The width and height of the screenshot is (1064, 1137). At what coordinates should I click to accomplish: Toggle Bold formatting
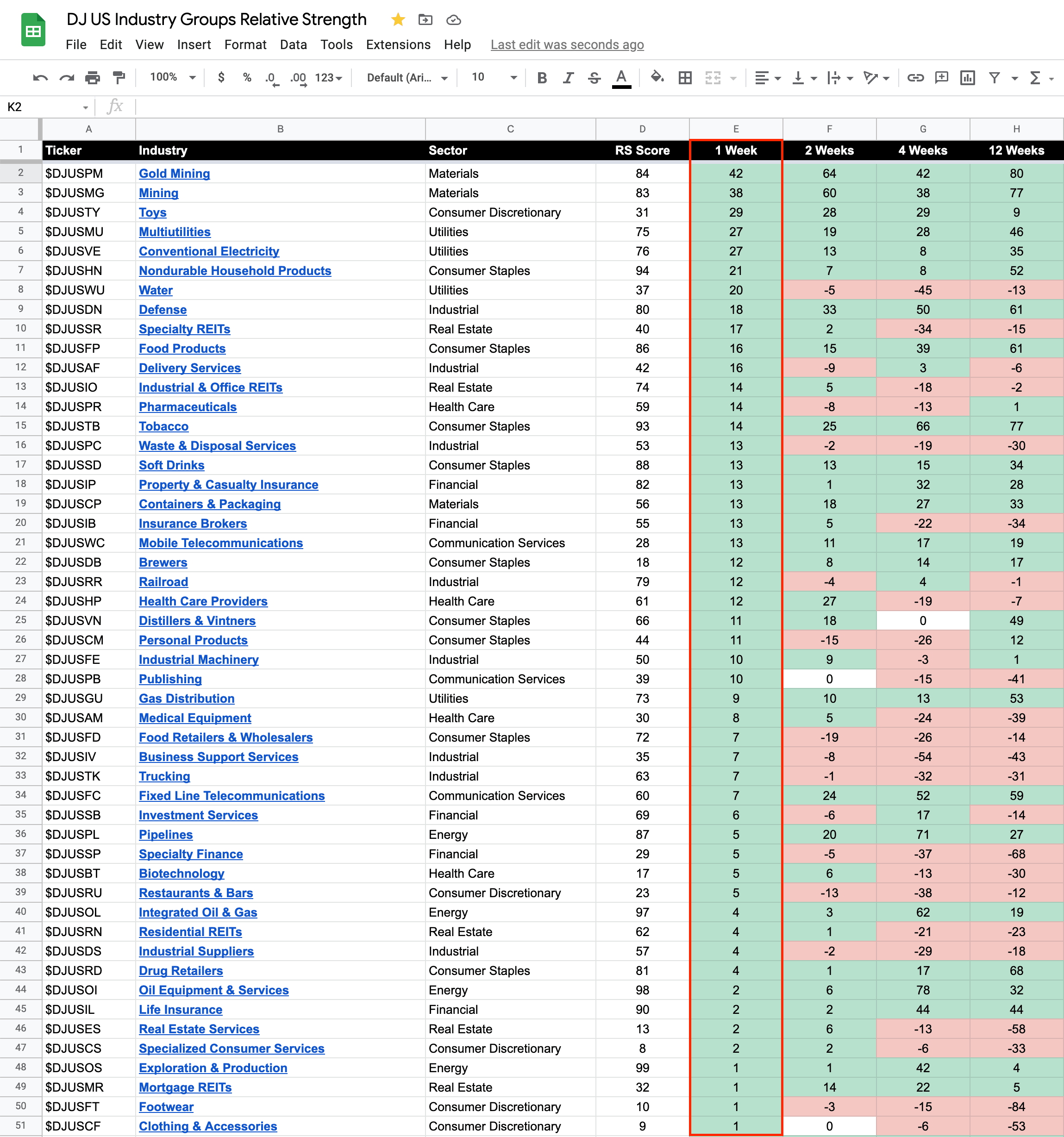pos(542,78)
